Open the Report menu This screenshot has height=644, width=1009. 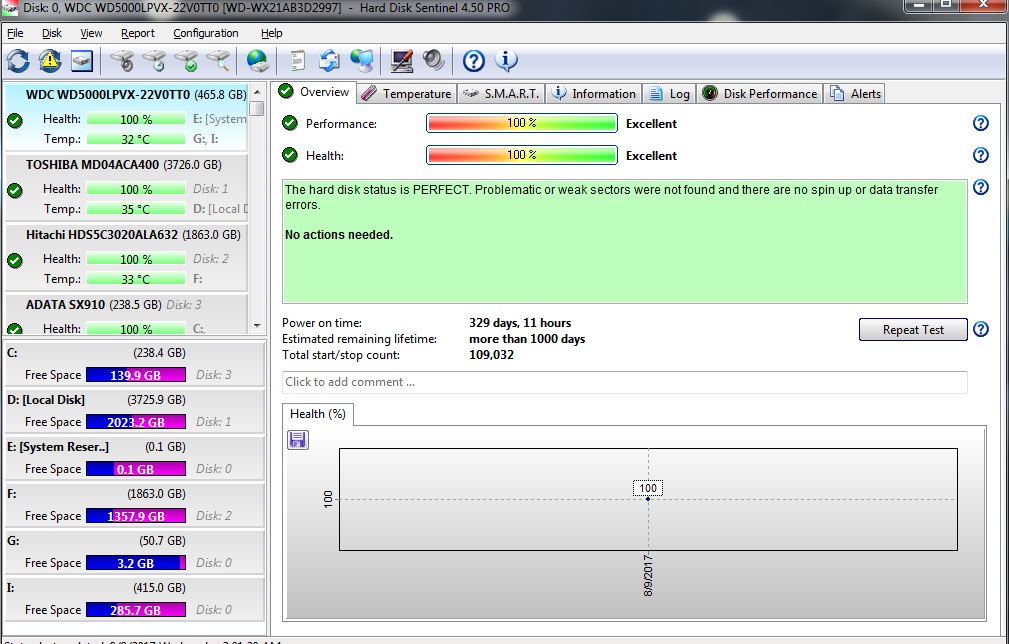pos(138,33)
